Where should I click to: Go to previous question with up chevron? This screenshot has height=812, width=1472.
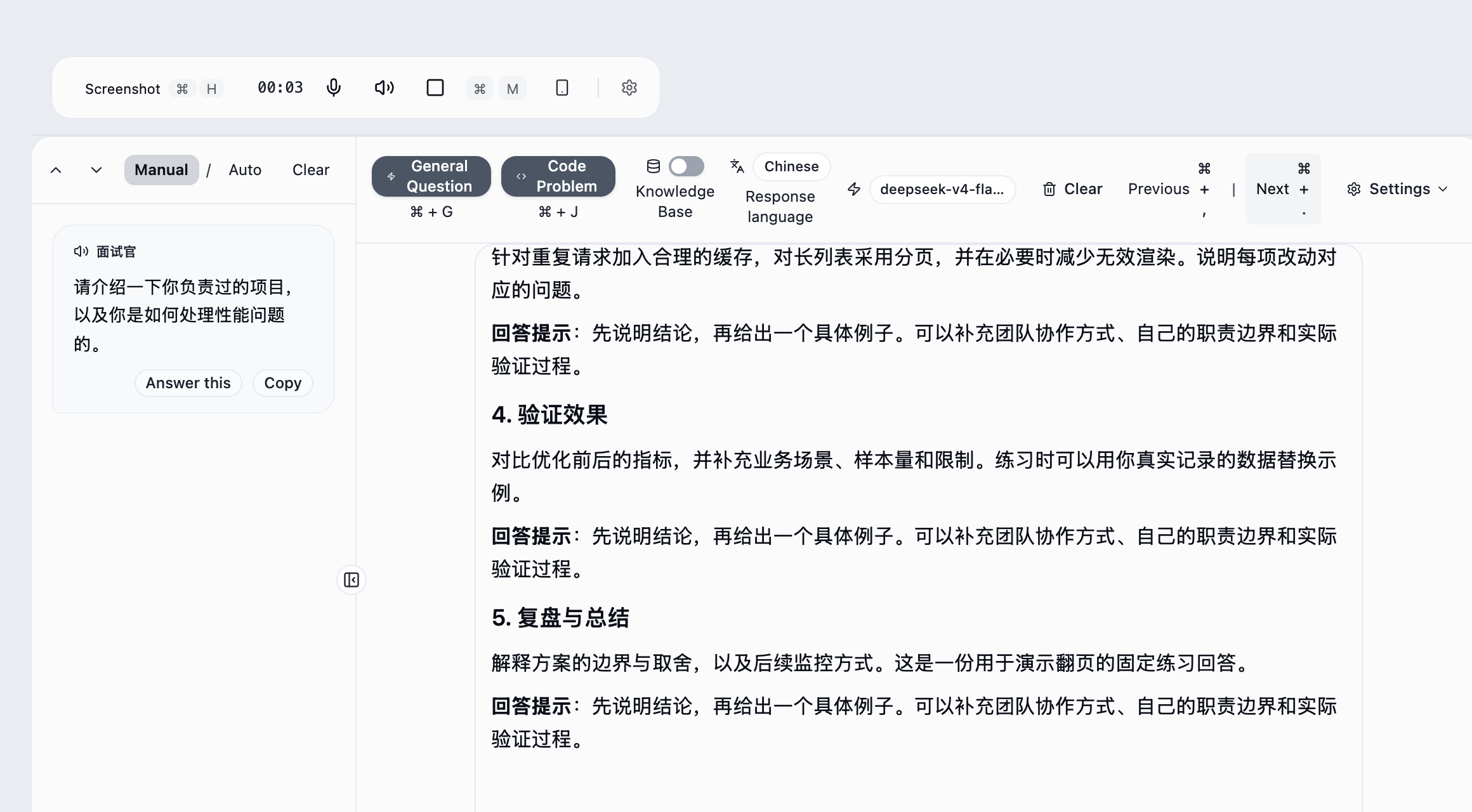point(56,170)
